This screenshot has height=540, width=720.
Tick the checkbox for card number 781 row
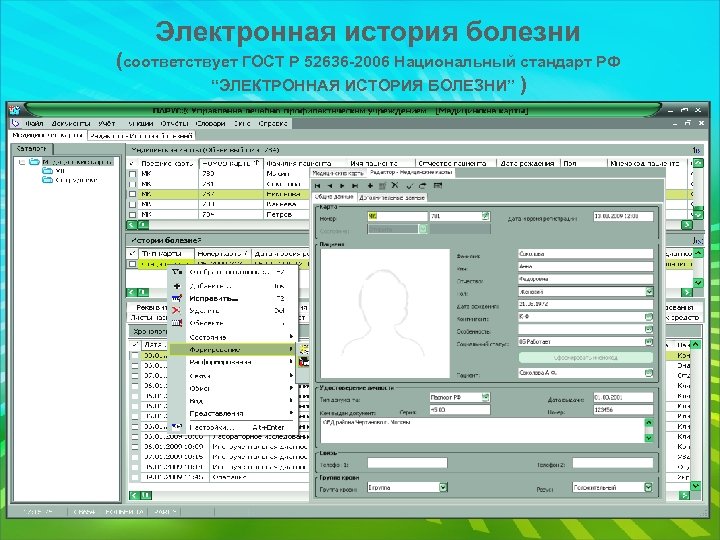tap(133, 184)
